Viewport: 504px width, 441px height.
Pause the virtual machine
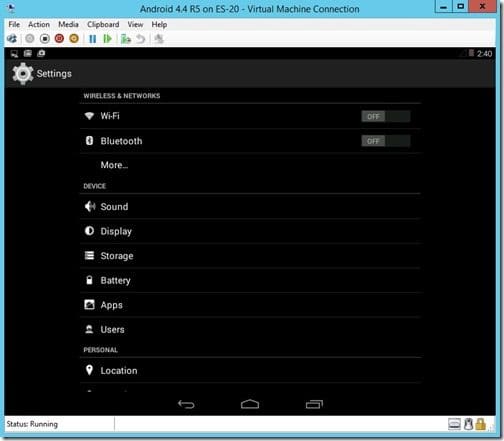point(93,39)
